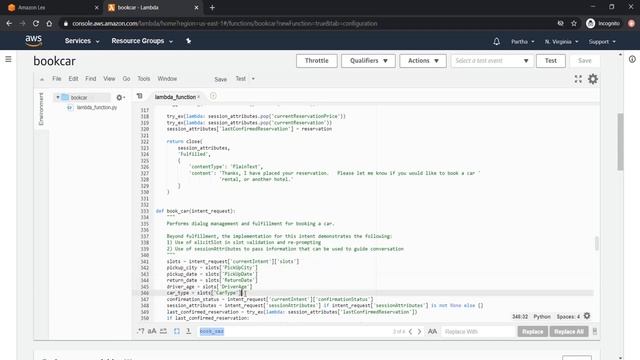The image size is (640, 360).
Task: Select lambda_function.py in file tree
Action: (97, 107)
